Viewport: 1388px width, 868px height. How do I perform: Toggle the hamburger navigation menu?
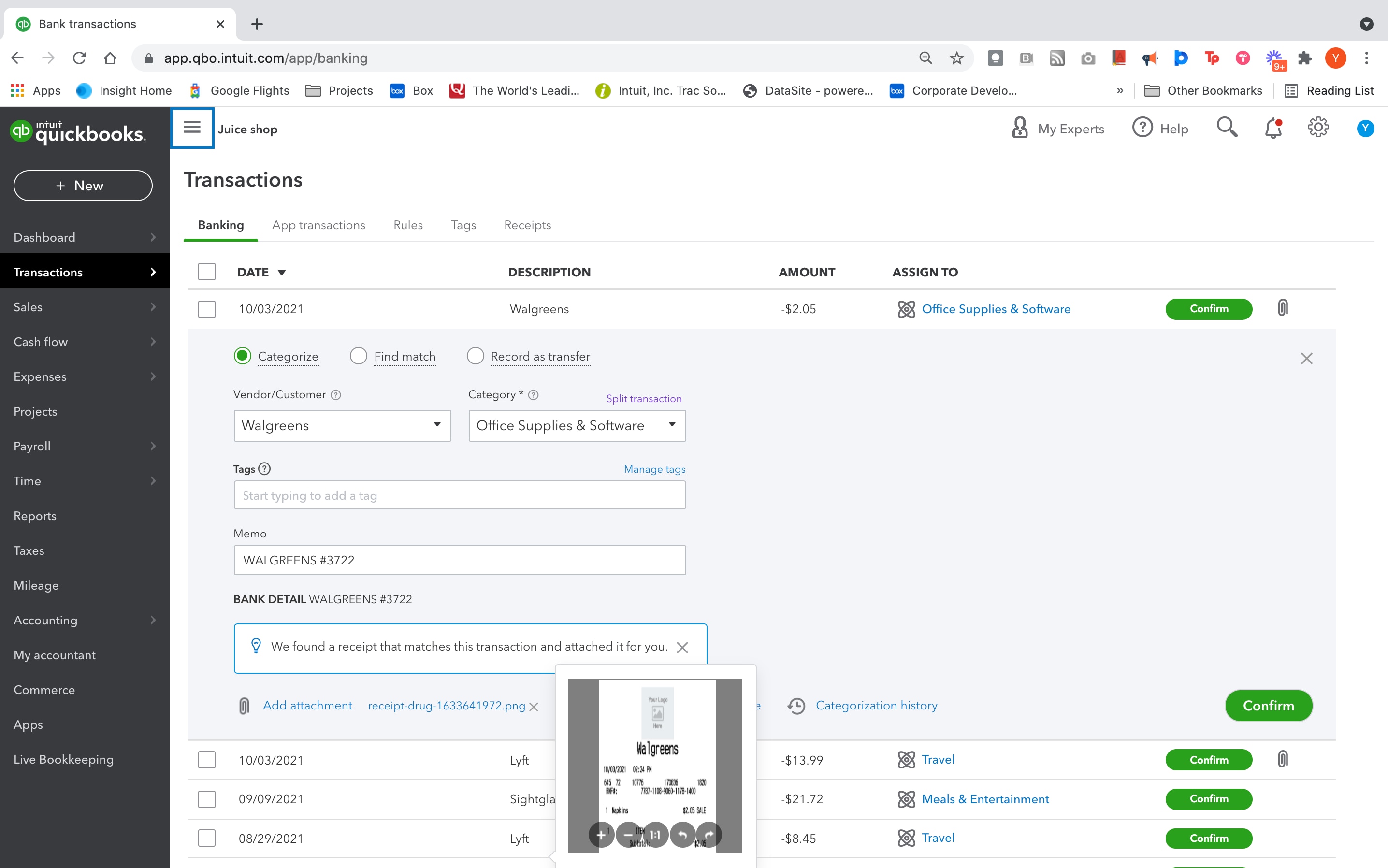pos(192,128)
